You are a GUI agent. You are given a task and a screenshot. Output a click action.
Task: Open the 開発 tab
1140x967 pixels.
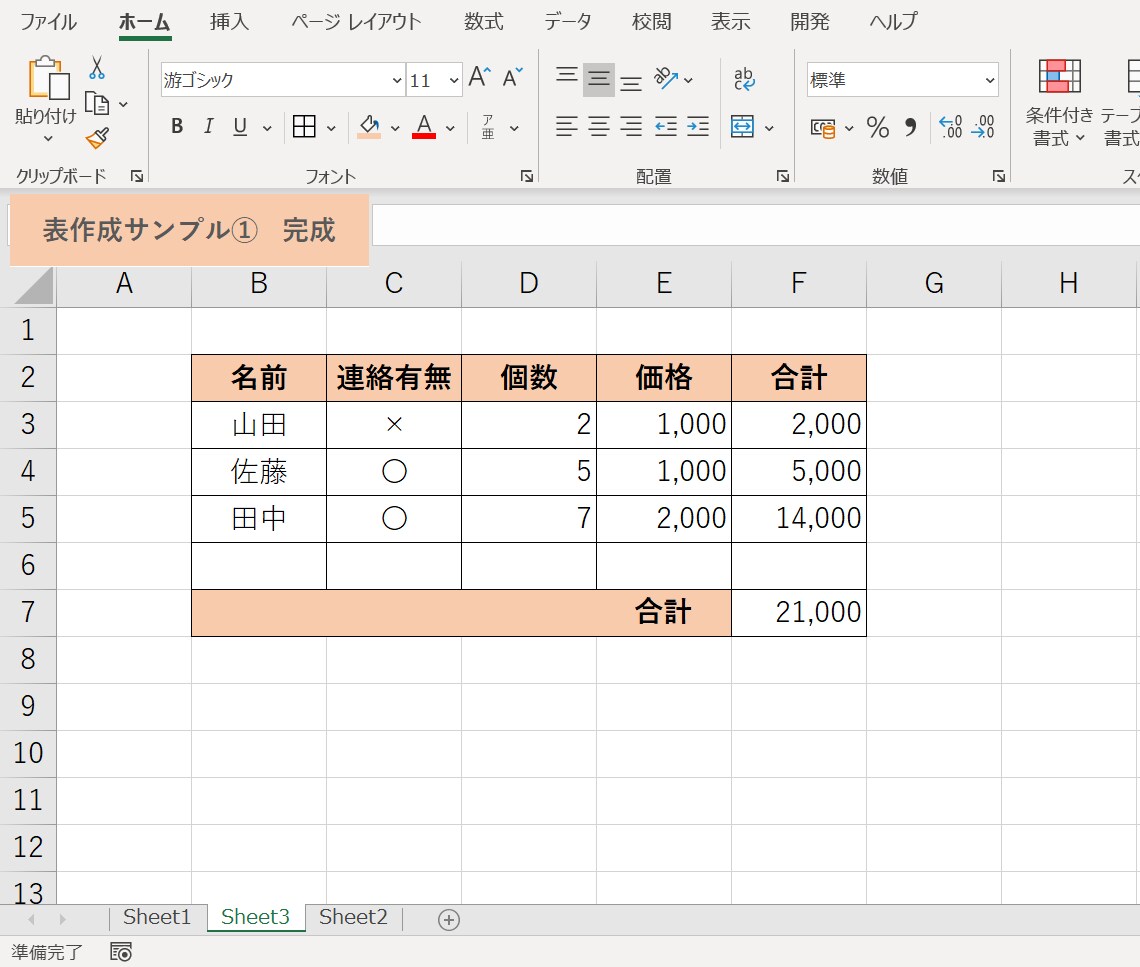[x=810, y=22]
